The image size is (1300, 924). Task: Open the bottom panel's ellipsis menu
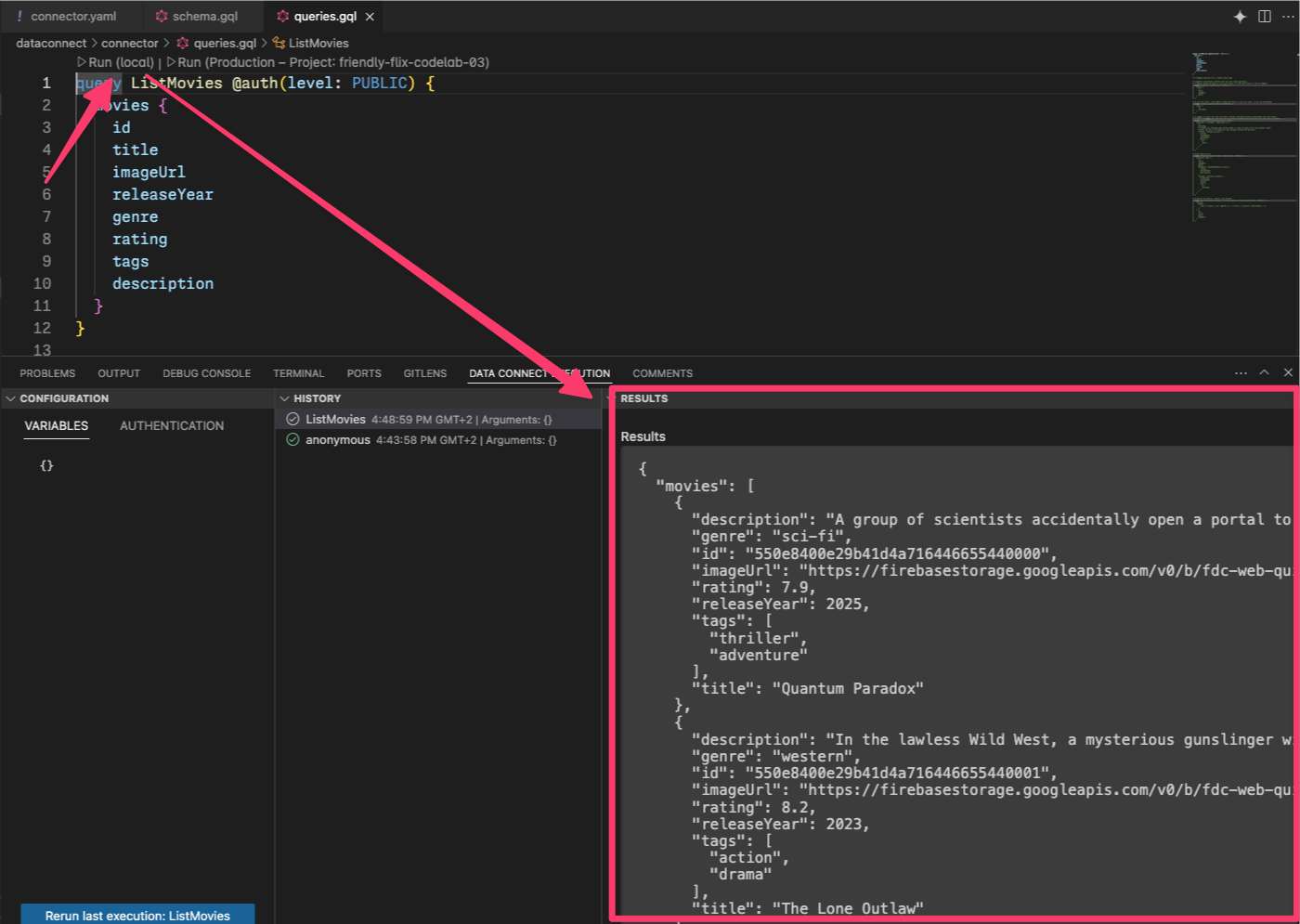tap(1241, 372)
